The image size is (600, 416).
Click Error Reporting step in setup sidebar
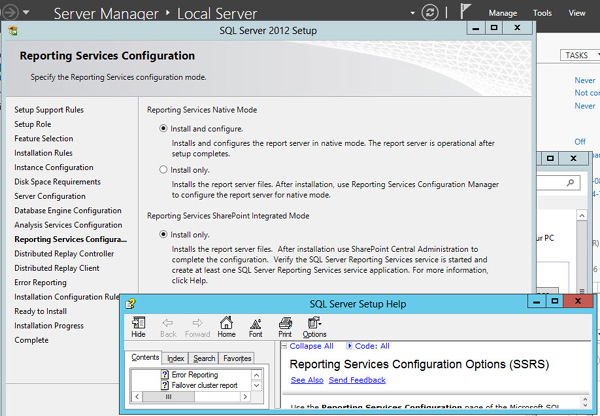(x=40, y=282)
